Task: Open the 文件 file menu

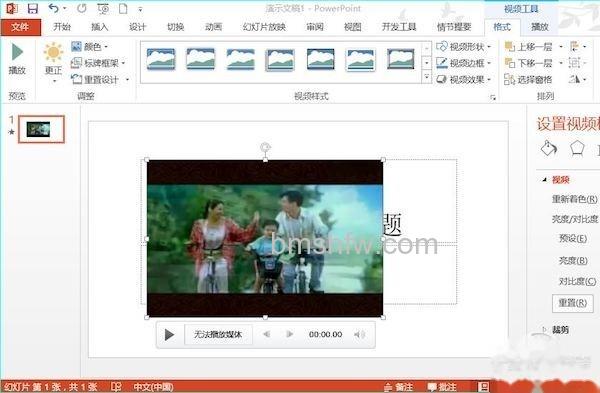Action: pyautogui.click(x=21, y=27)
